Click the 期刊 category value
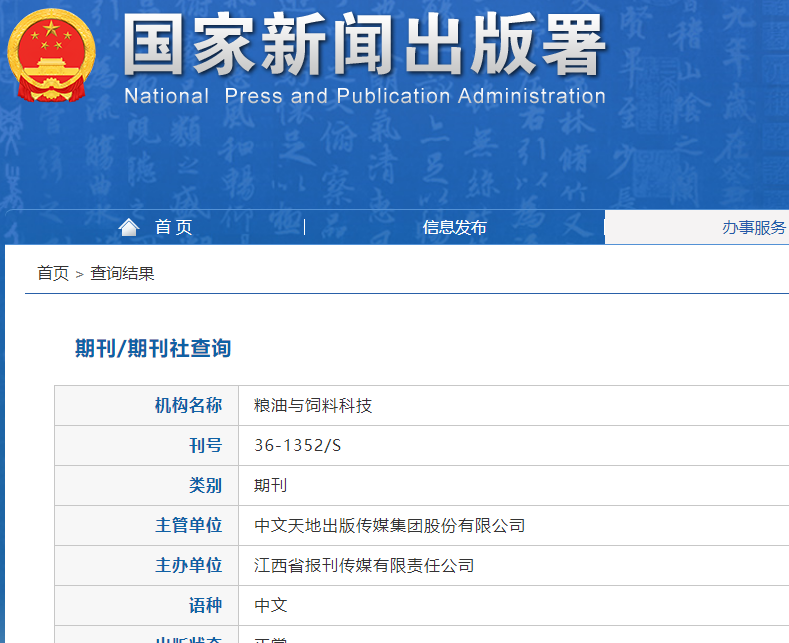The image size is (789, 643). (x=271, y=486)
